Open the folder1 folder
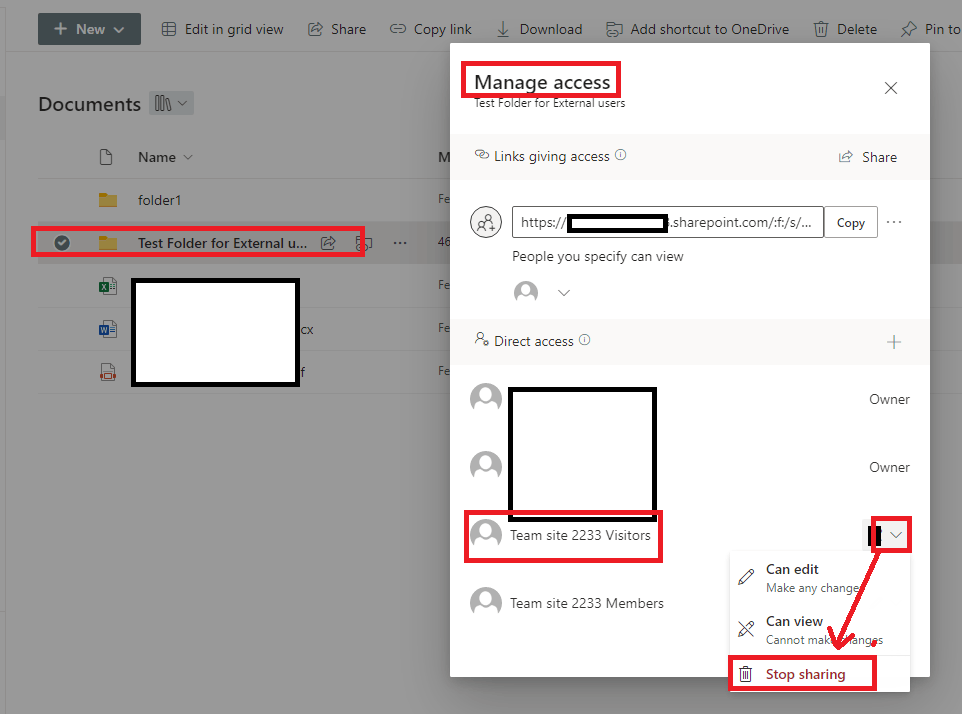 tap(160, 200)
